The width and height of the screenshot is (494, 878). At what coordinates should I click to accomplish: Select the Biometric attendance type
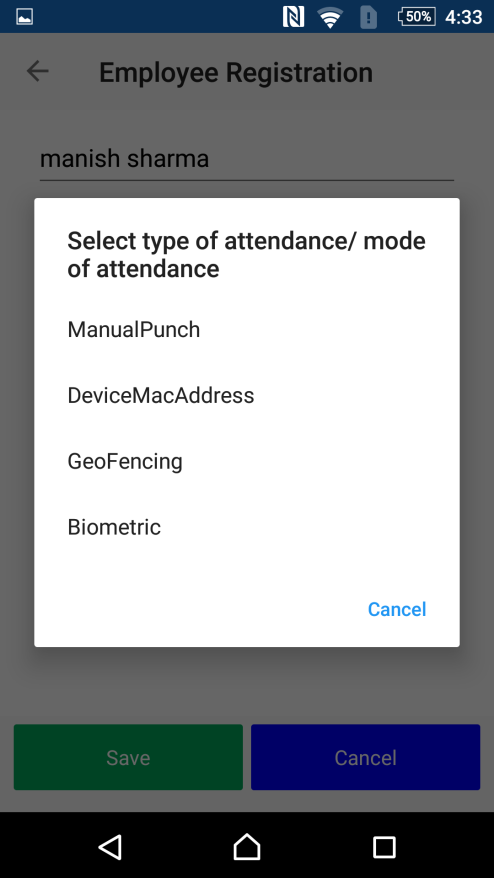246,527
